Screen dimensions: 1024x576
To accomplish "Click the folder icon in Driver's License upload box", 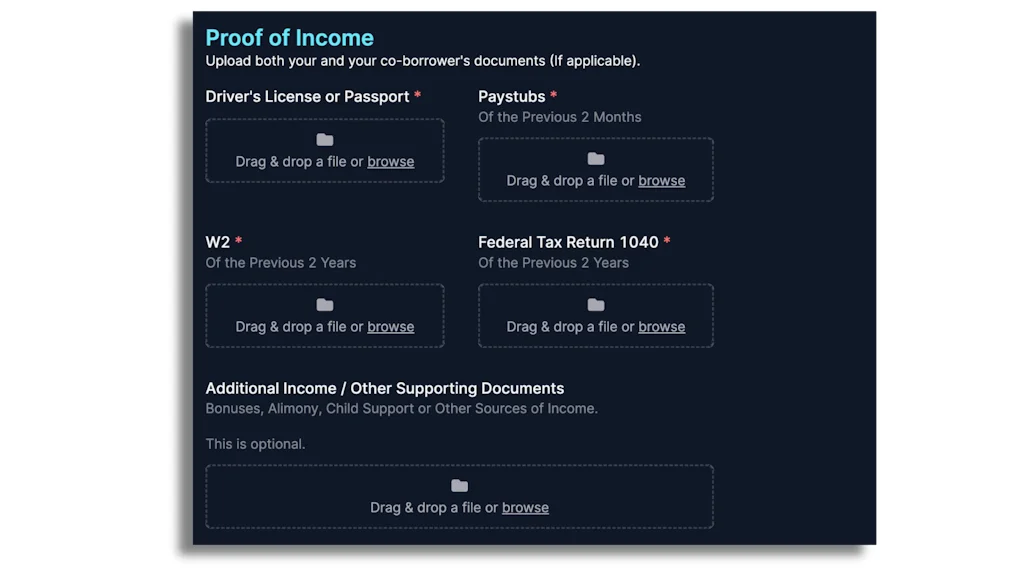I will click(324, 139).
